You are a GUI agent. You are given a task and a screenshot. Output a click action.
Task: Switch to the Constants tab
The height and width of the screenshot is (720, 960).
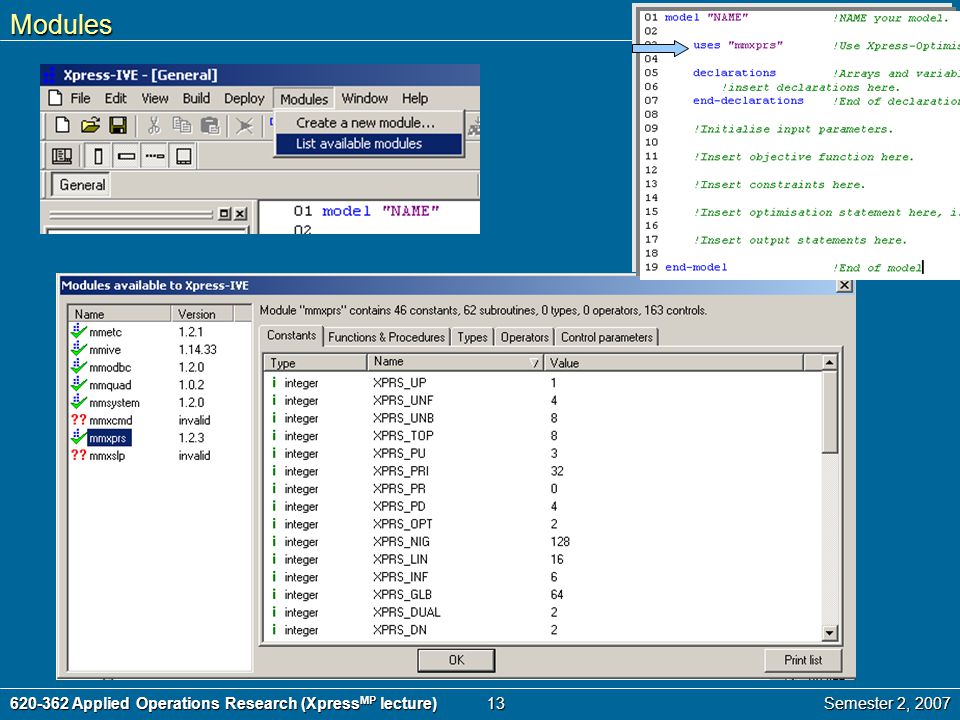[x=291, y=336]
